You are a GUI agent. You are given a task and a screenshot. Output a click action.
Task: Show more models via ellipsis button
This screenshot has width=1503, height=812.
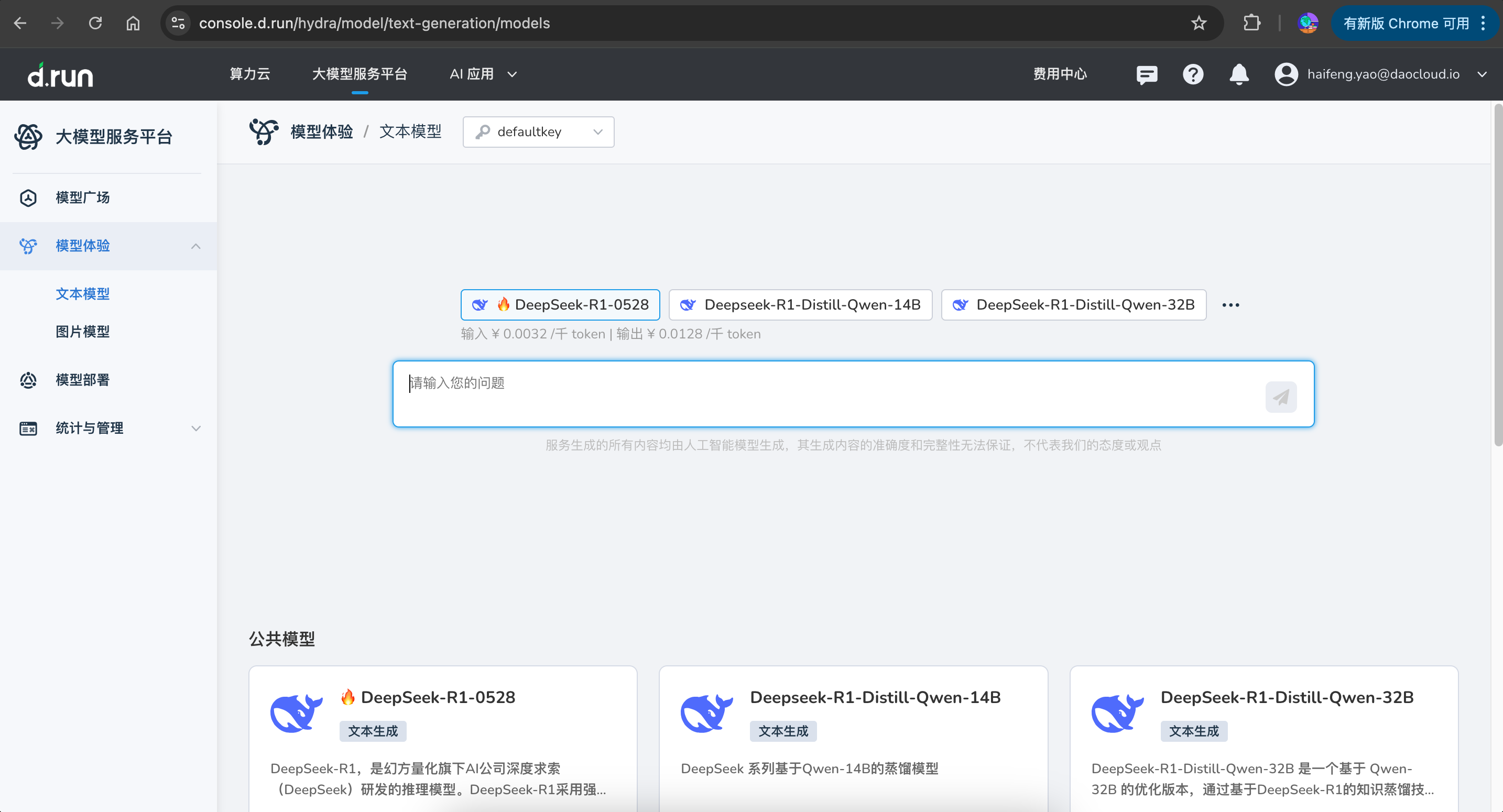1231,304
